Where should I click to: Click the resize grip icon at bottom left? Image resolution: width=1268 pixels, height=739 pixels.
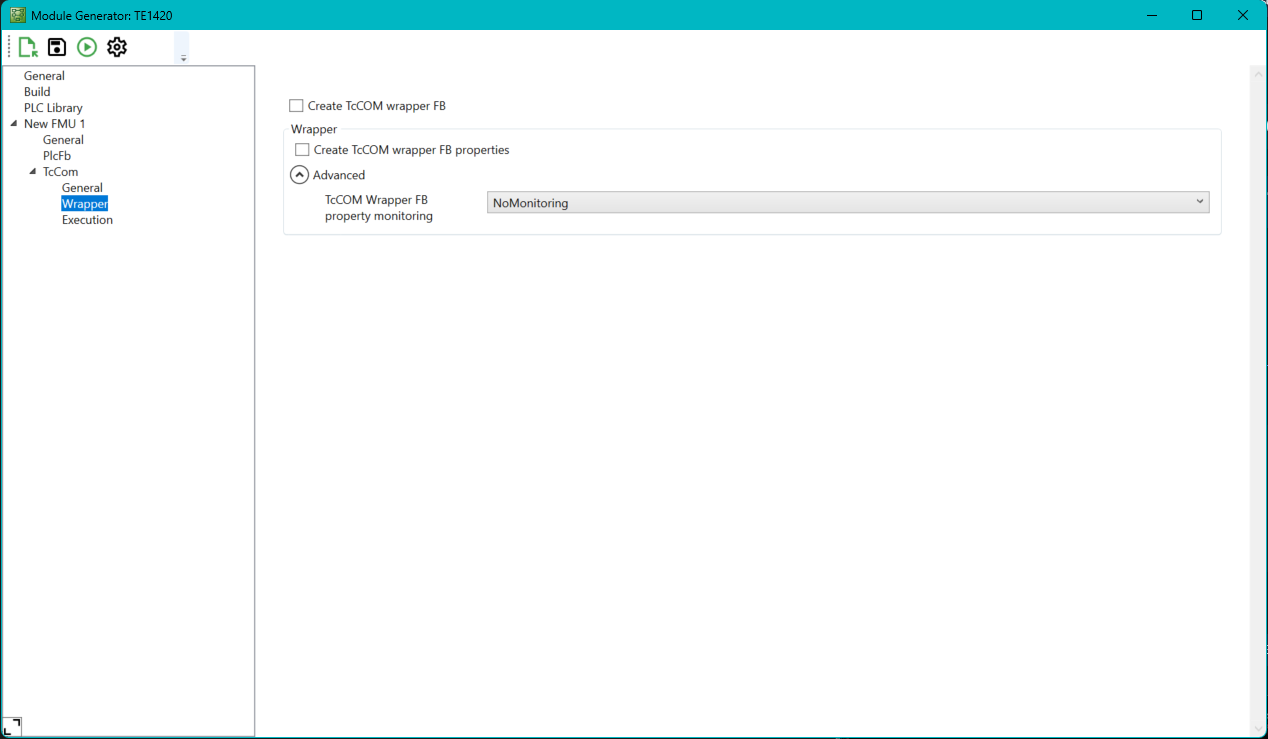pos(14,726)
